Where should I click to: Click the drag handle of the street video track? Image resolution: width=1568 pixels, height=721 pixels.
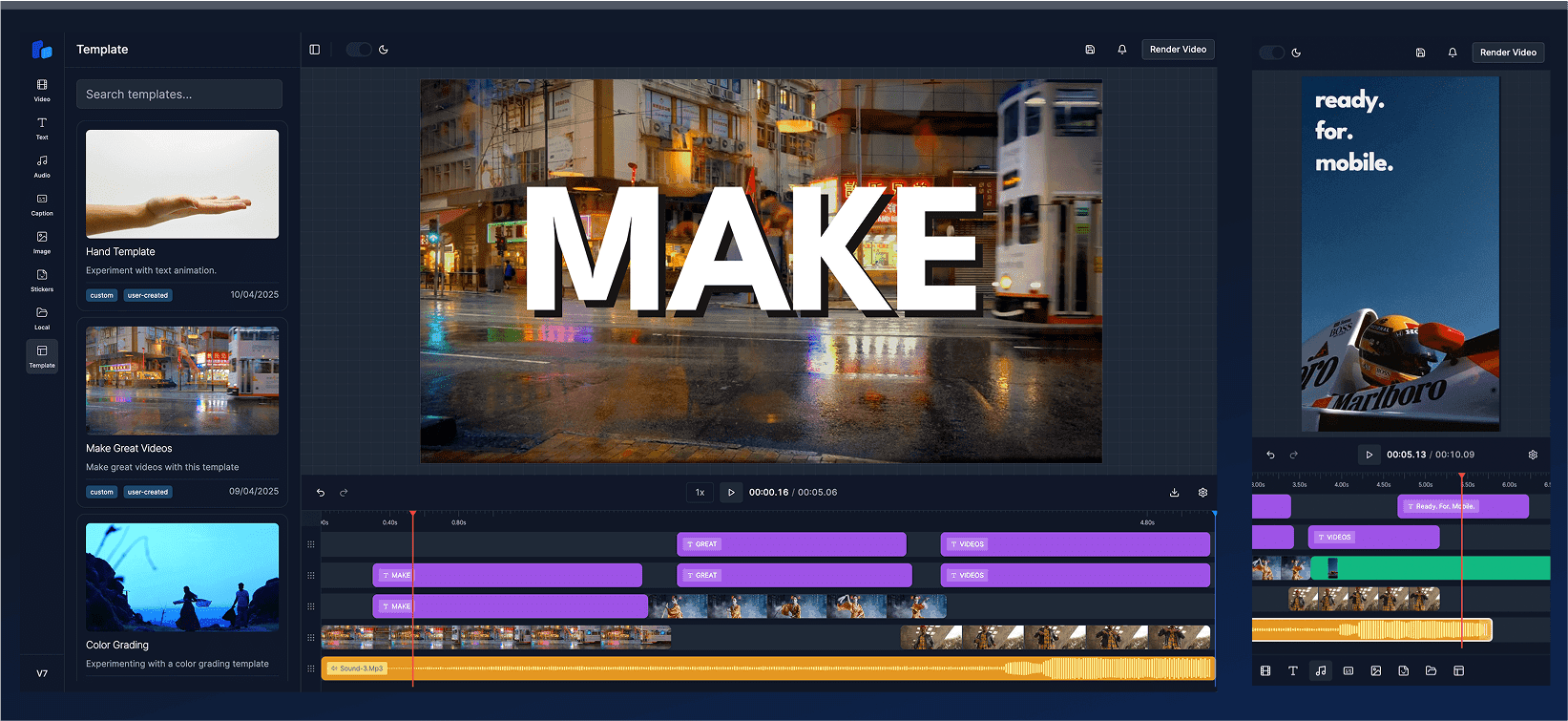point(310,637)
